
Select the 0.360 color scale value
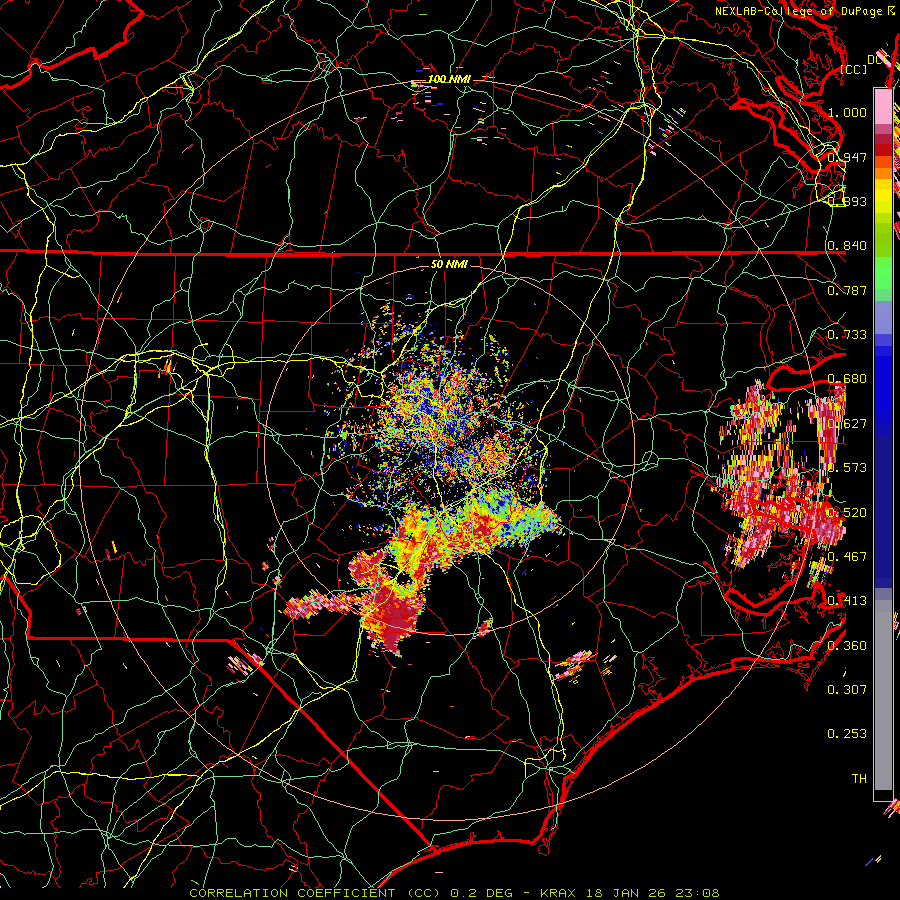tap(847, 646)
